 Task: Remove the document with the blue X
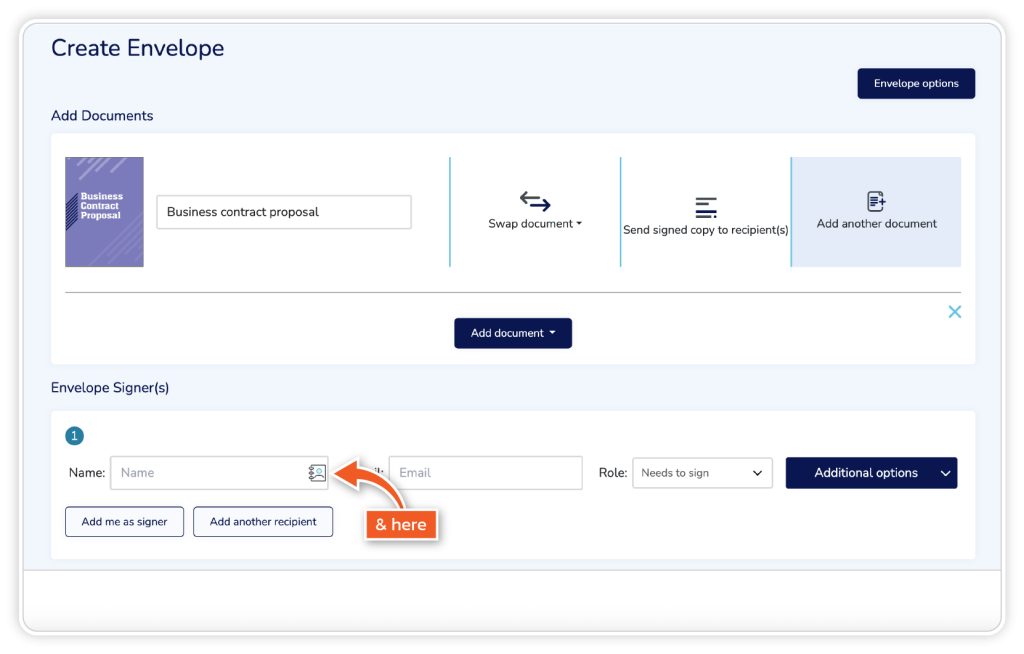[954, 312]
